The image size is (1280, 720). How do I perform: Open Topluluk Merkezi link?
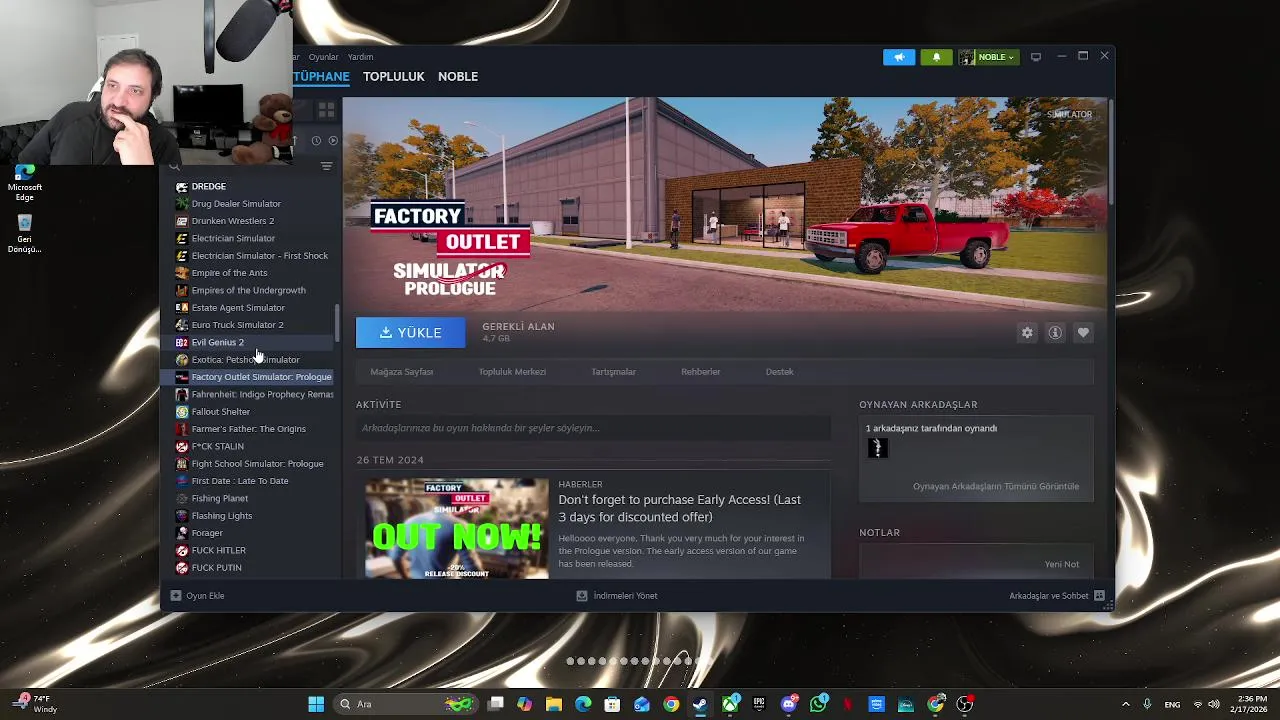[512, 372]
